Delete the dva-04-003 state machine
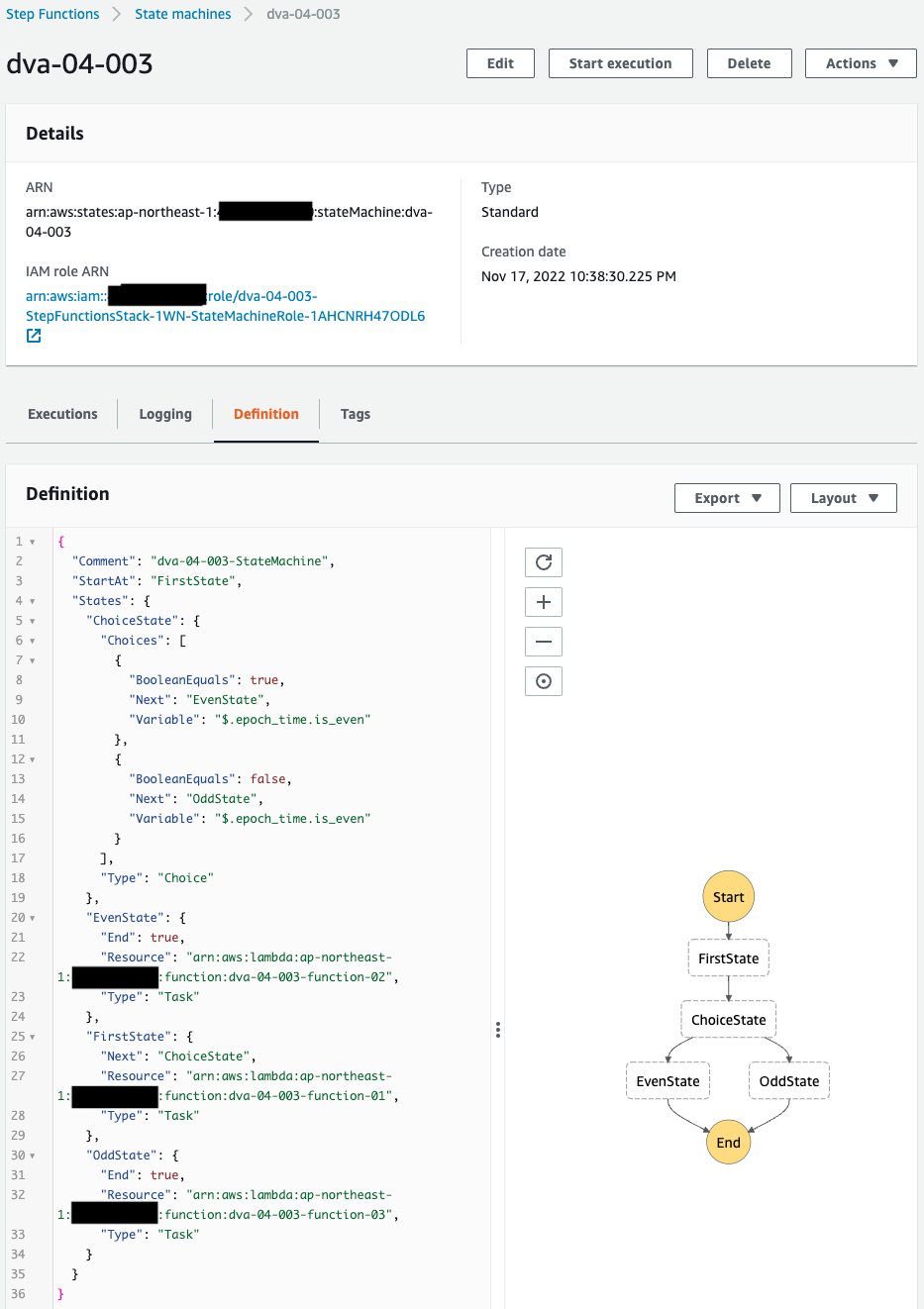The width and height of the screenshot is (924, 1309). (749, 62)
